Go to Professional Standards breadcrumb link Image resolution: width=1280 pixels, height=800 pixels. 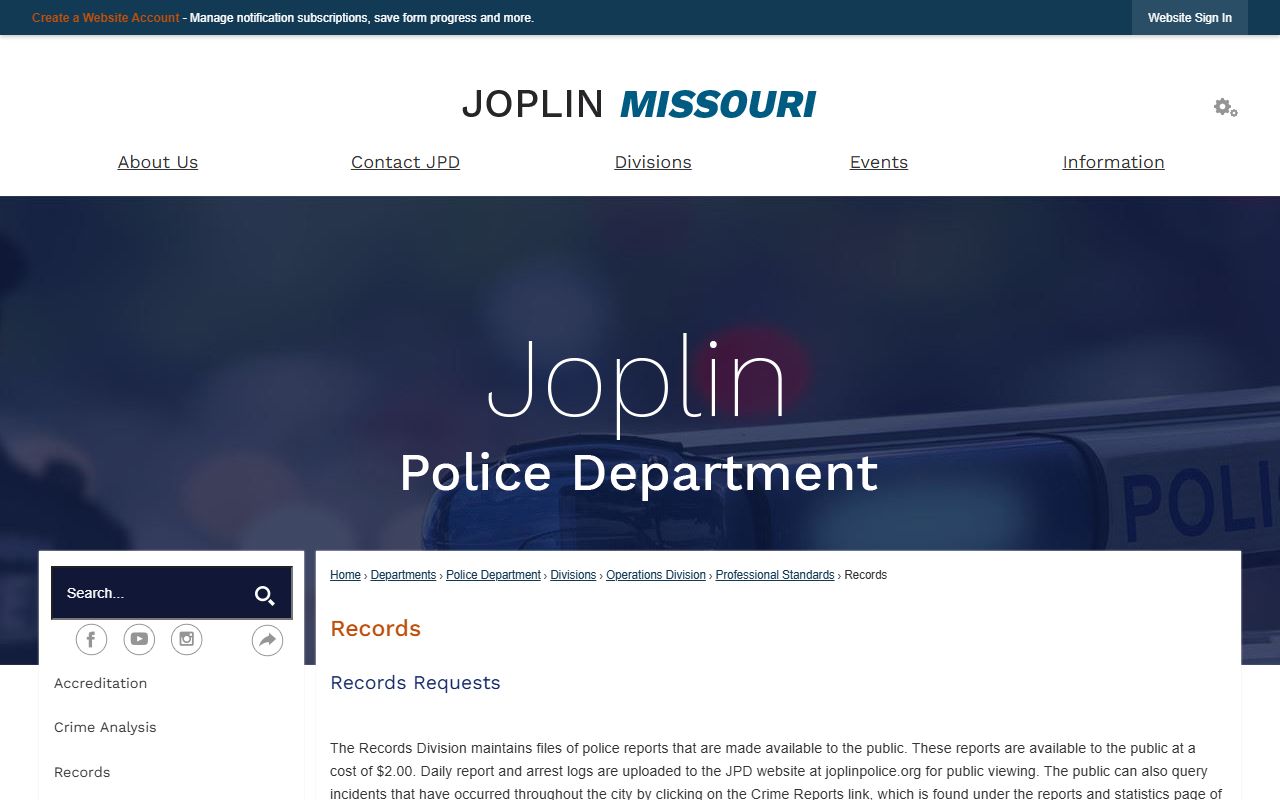coord(775,575)
